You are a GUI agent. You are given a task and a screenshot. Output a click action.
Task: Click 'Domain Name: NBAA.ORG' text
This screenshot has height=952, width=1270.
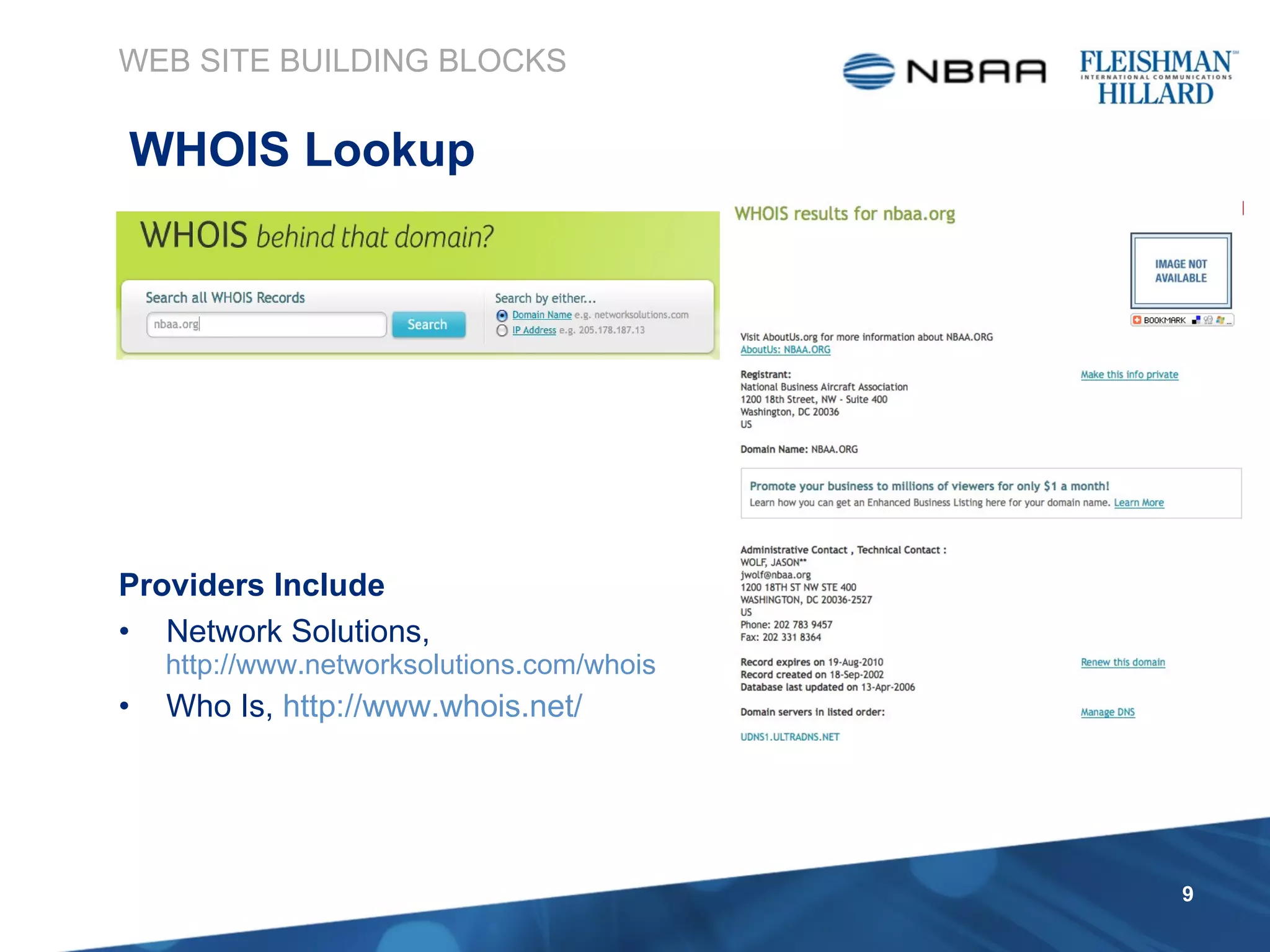(799, 449)
